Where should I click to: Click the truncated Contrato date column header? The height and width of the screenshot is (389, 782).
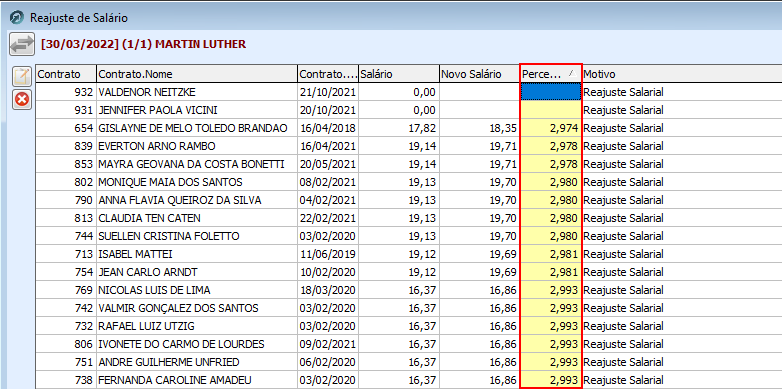[x=328, y=74]
